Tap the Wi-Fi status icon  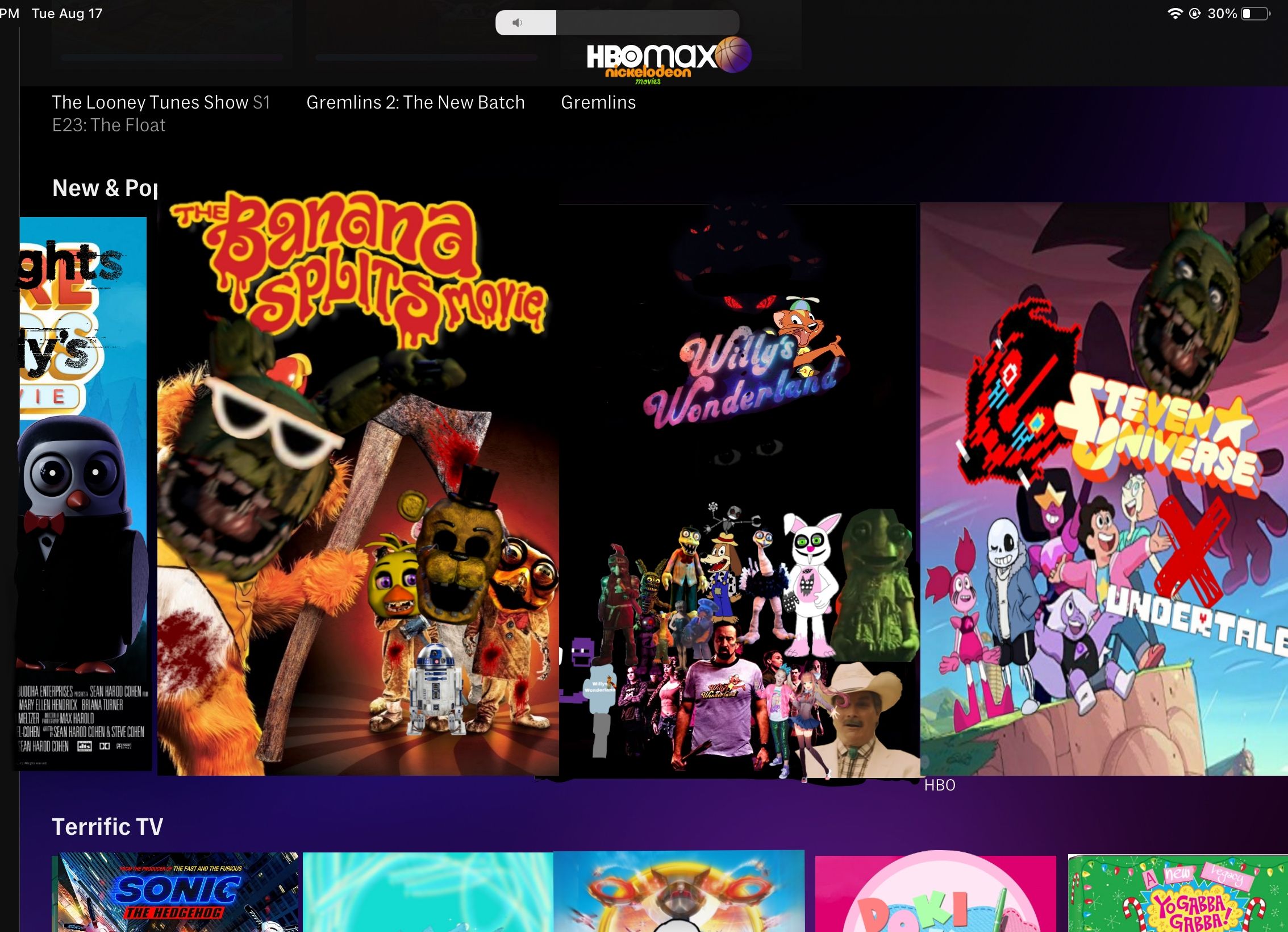point(1174,14)
